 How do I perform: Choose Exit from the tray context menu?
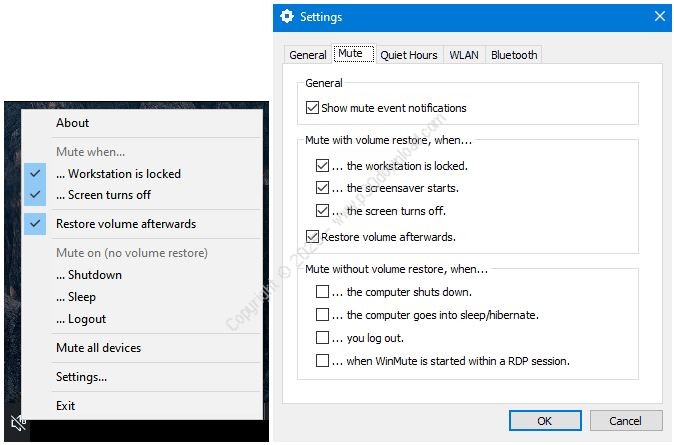click(x=65, y=406)
